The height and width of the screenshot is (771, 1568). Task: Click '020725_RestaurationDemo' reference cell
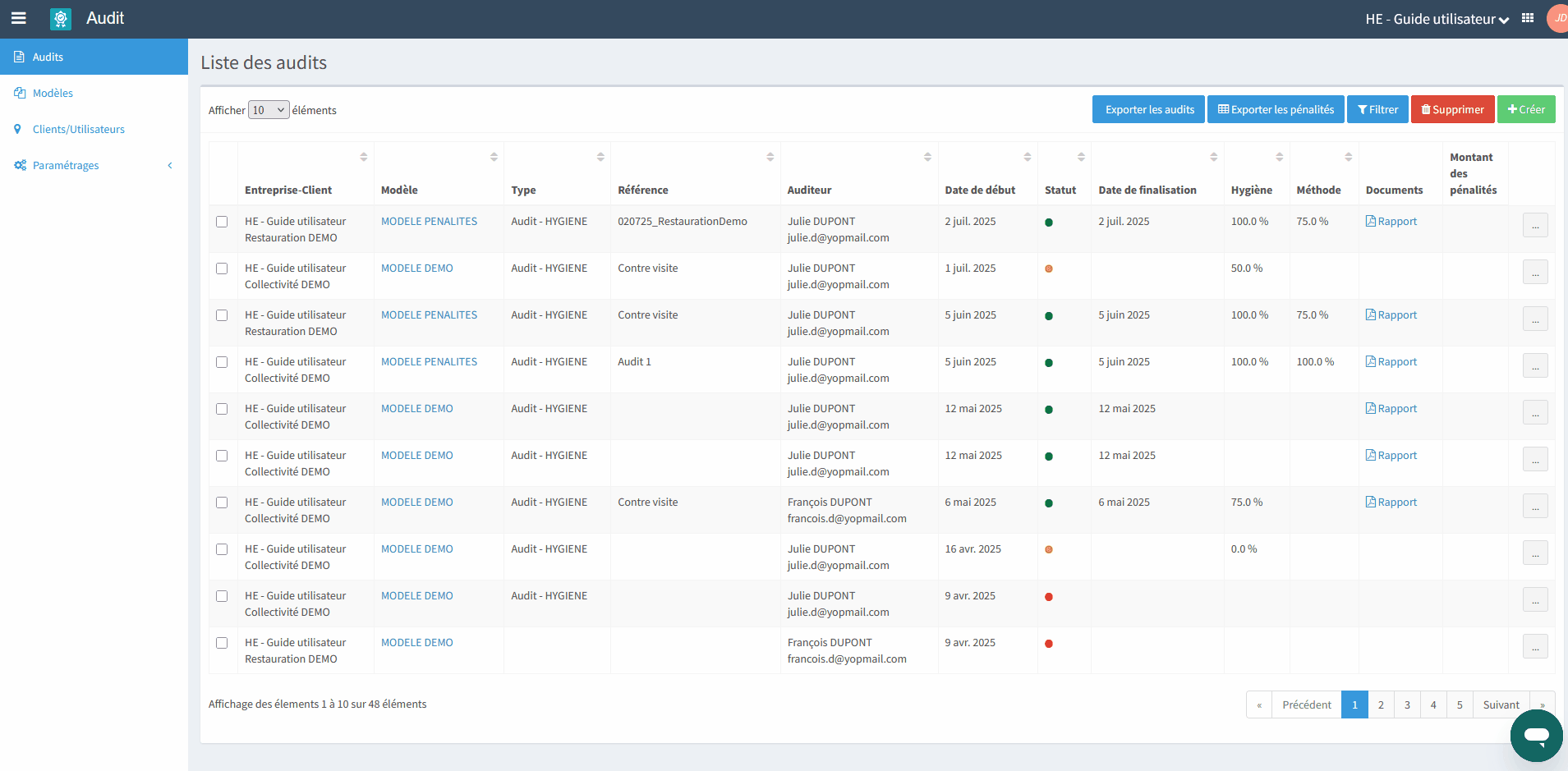(683, 222)
